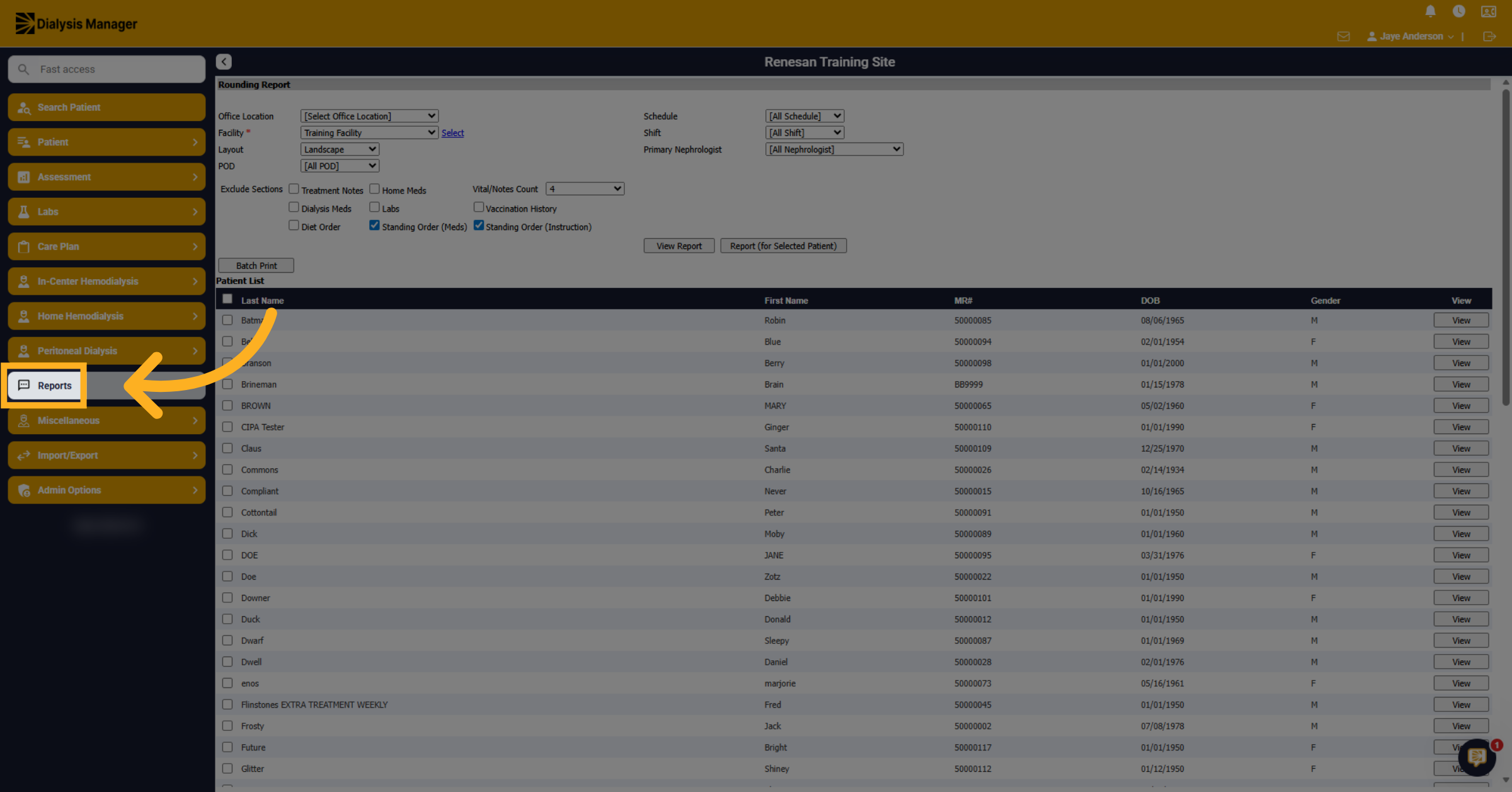Open the contact card icon in header
This screenshot has height=792, width=1512.
pyautogui.click(x=1489, y=11)
